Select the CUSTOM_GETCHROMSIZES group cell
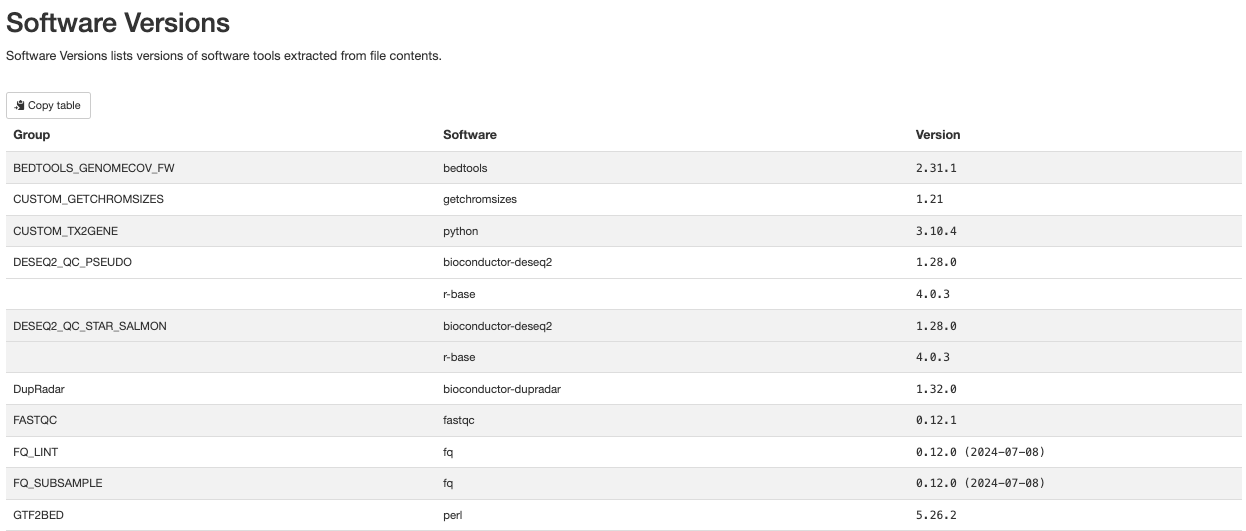 88,199
